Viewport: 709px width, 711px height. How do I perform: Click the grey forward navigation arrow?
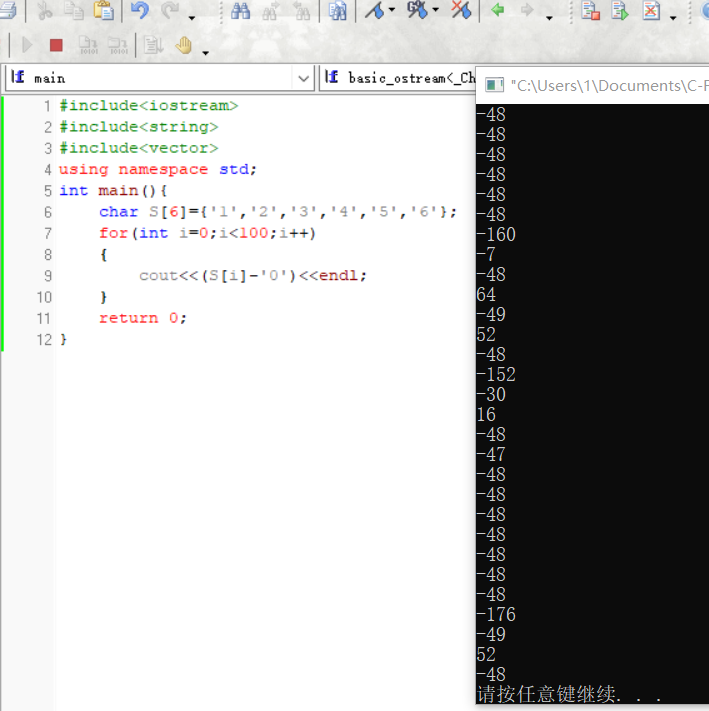coord(527,10)
